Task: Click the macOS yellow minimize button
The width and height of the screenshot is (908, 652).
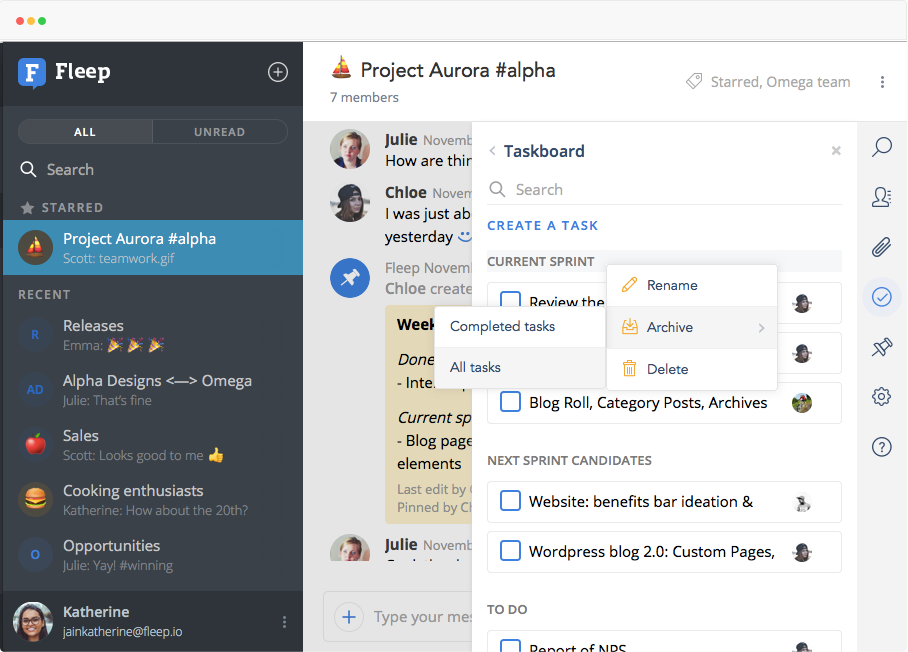Action: point(31,21)
